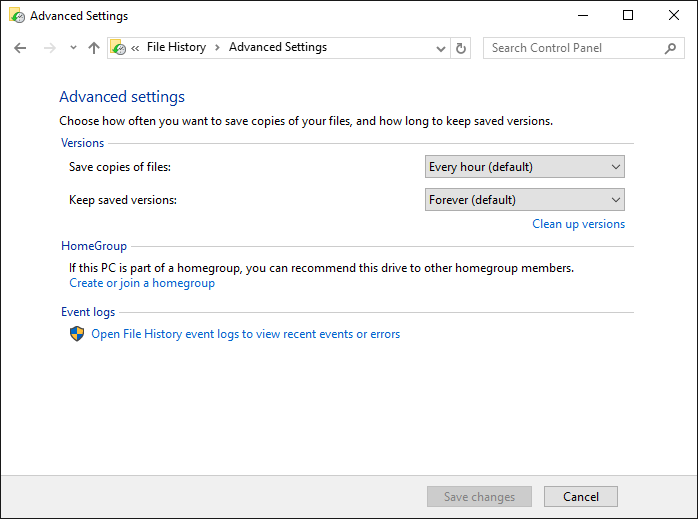Viewport: 698px width, 519px height.
Task: Click the Save changes button
Action: click(x=479, y=496)
